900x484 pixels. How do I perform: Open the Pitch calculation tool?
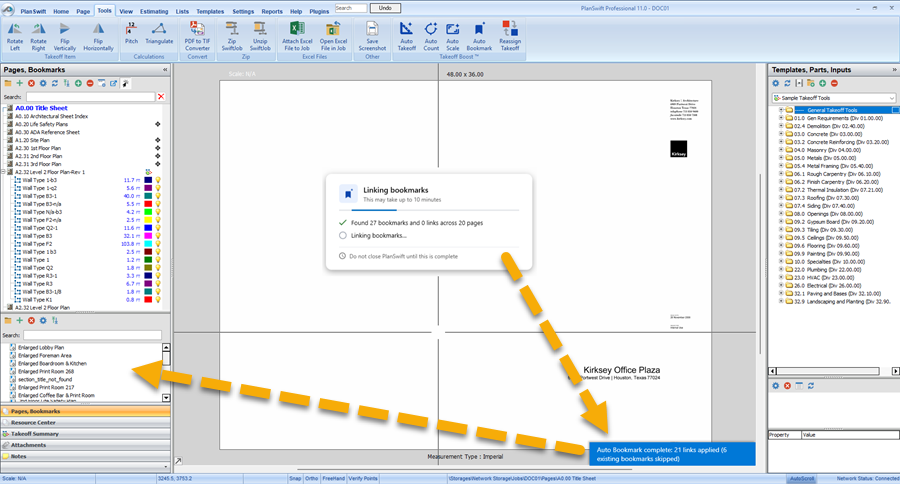click(131, 34)
